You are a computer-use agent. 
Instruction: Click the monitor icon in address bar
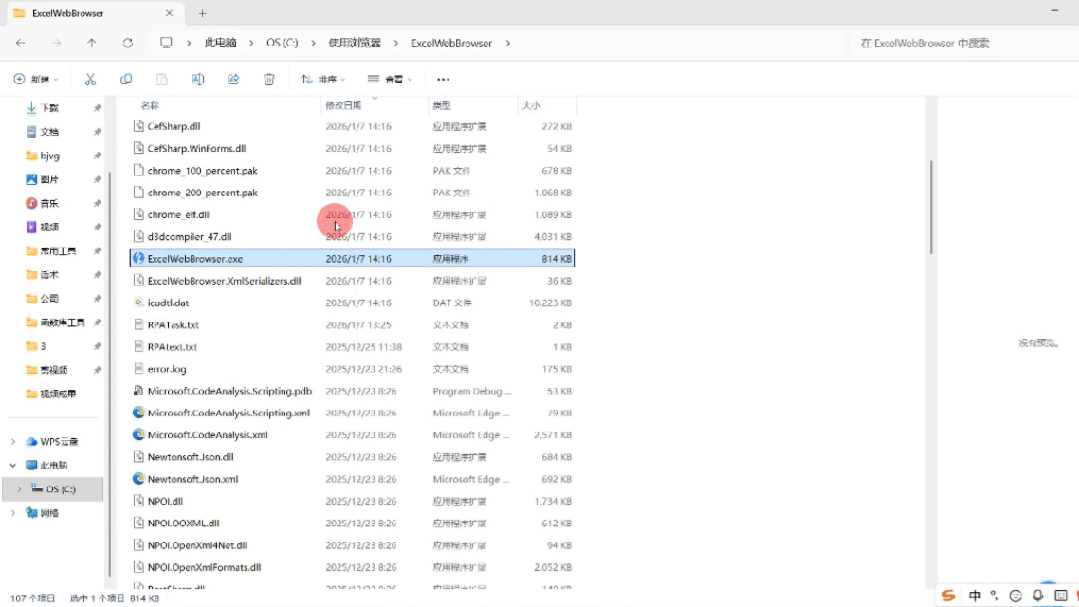(166, 43)
